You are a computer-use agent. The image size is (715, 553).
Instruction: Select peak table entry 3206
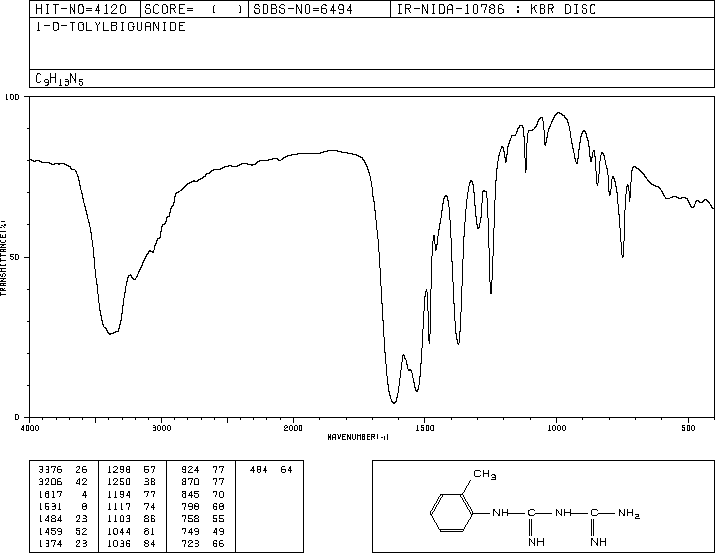(x=63, y=482)
